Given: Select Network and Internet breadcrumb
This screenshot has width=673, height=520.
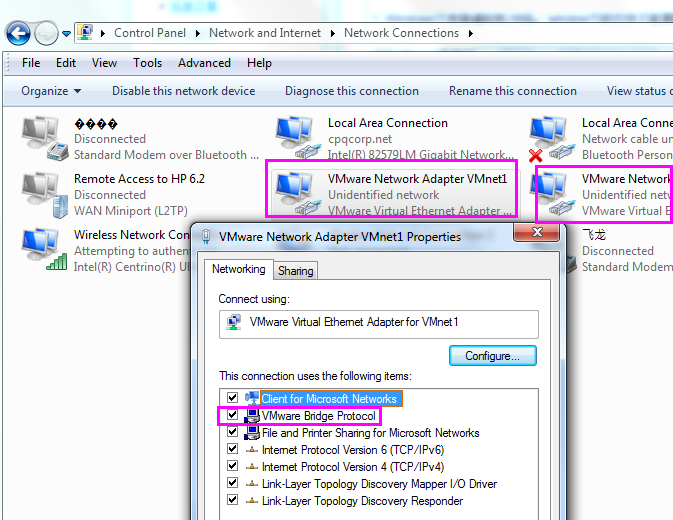Looking at the screenshot, I should click(265, 33).
